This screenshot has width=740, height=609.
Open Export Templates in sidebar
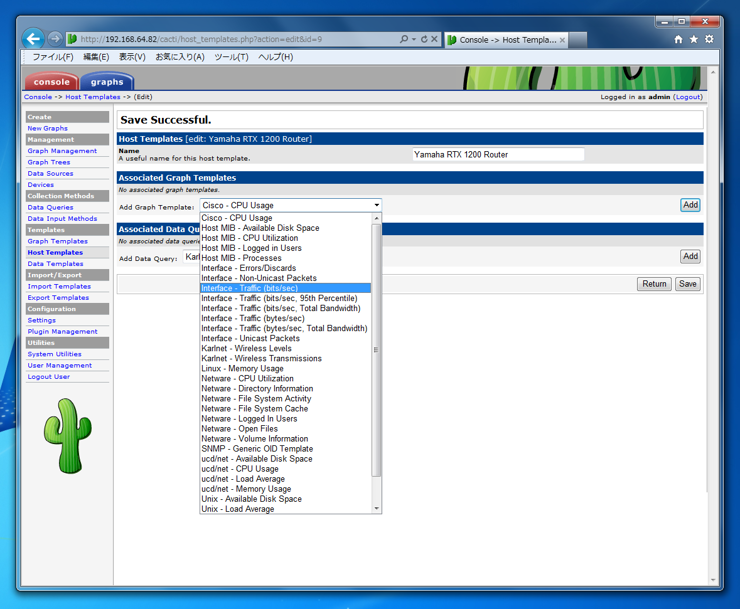58,297
